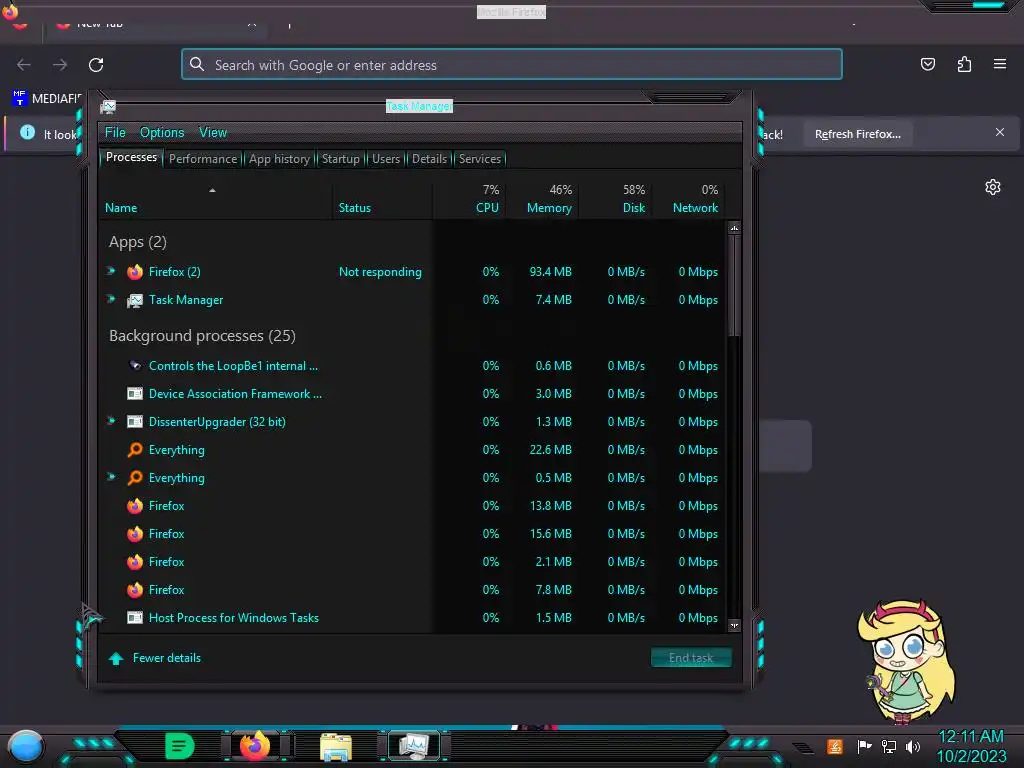
Task: Click the End task button
Action: (691, 658)
